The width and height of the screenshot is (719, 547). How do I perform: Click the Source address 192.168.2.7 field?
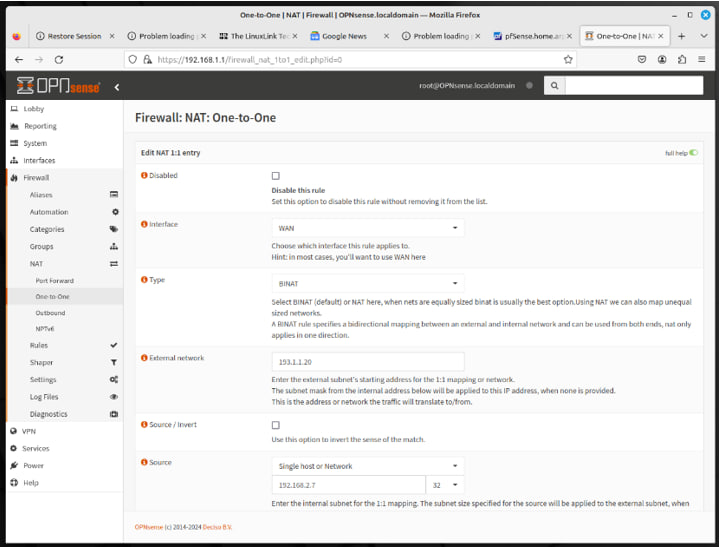348,485
